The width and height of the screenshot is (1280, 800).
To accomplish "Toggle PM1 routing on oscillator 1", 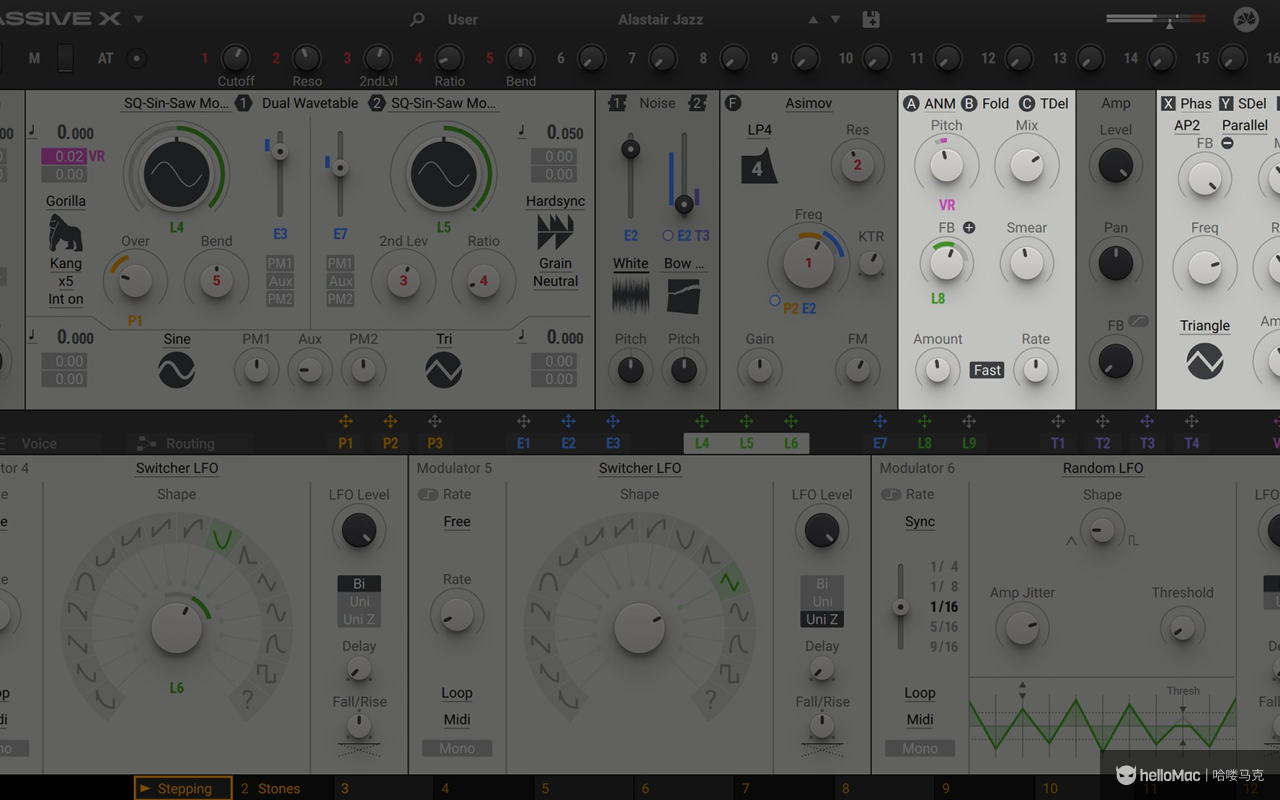I will [280, 263].
